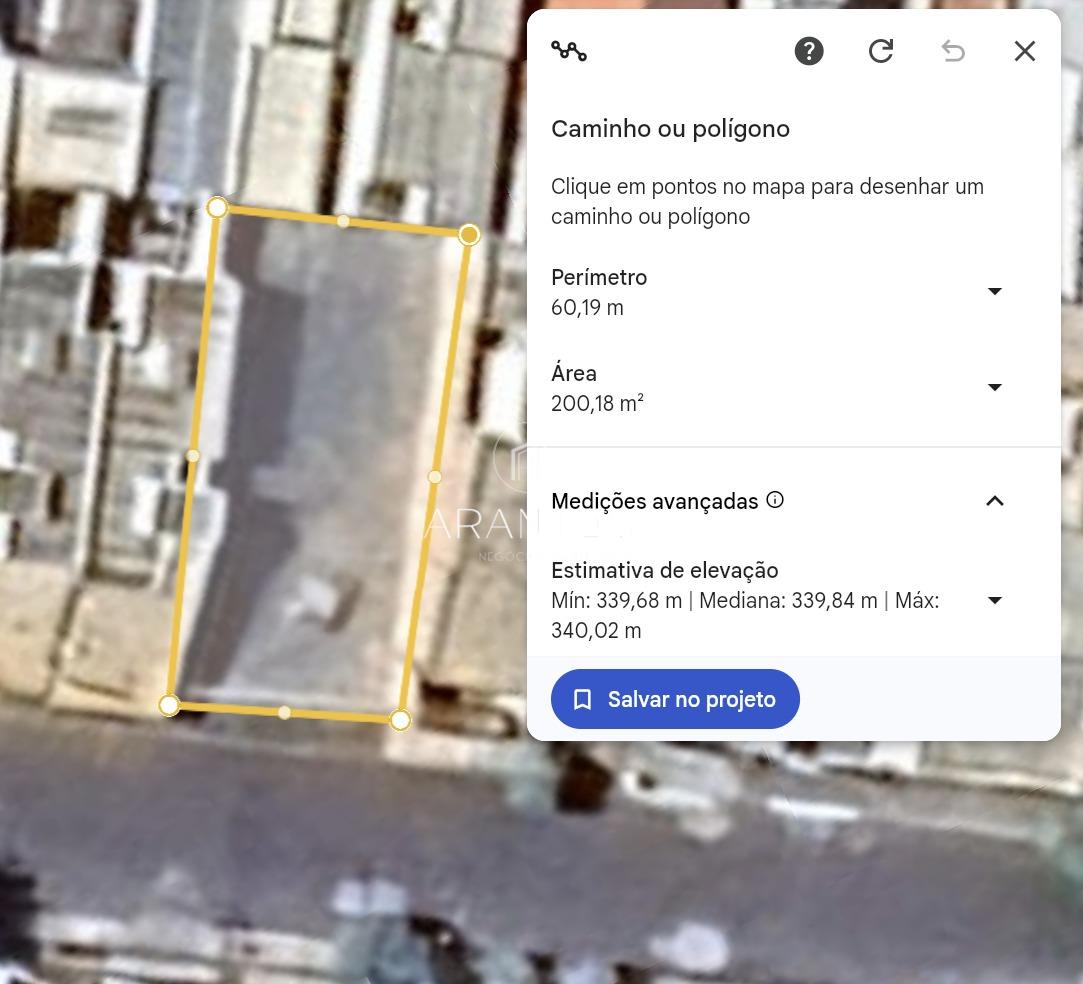Restart the measurement with the circular arrow icon
This screenshot has height=984, width=1083.
[x=881, y=51]
